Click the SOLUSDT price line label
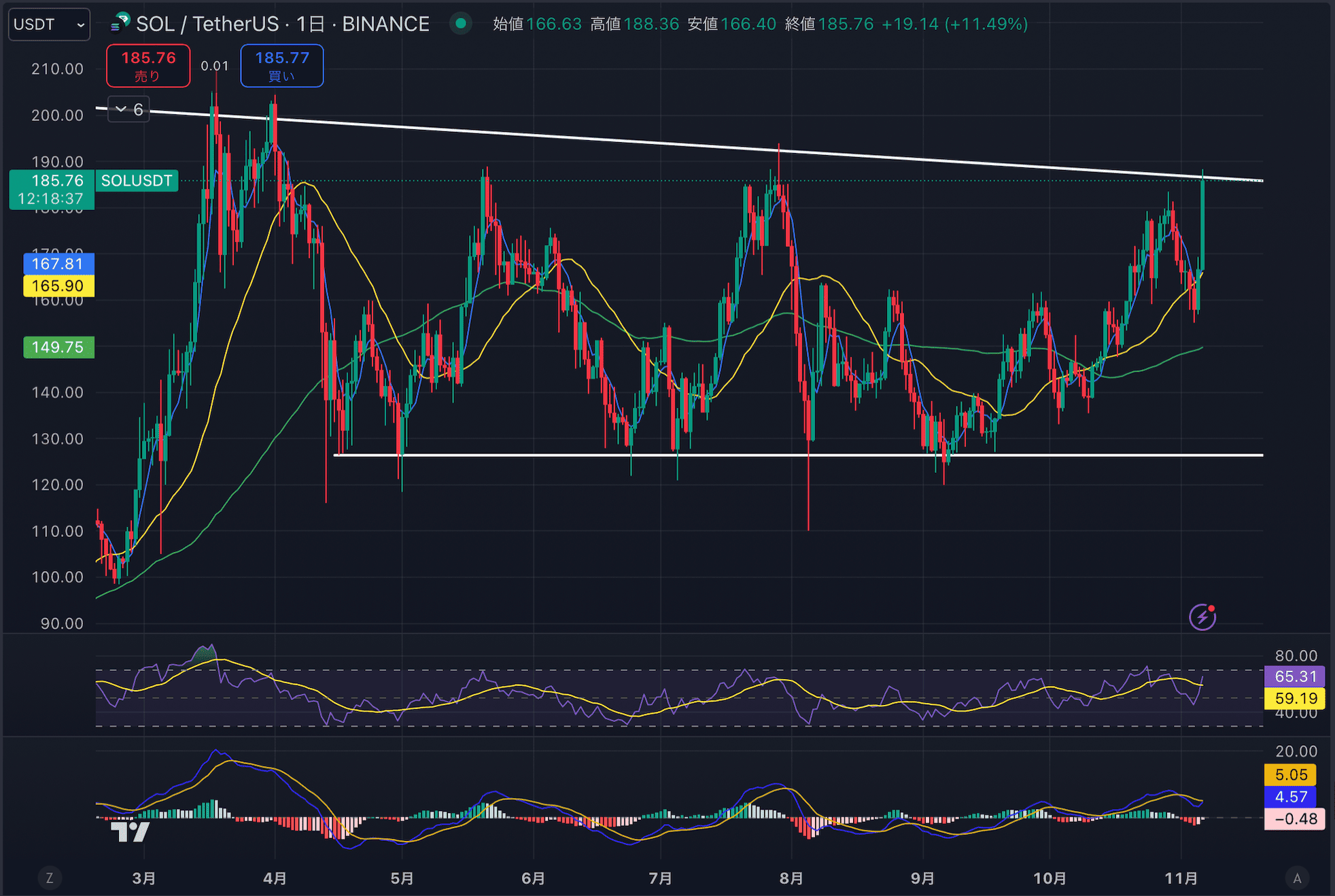 pos(137,181)
